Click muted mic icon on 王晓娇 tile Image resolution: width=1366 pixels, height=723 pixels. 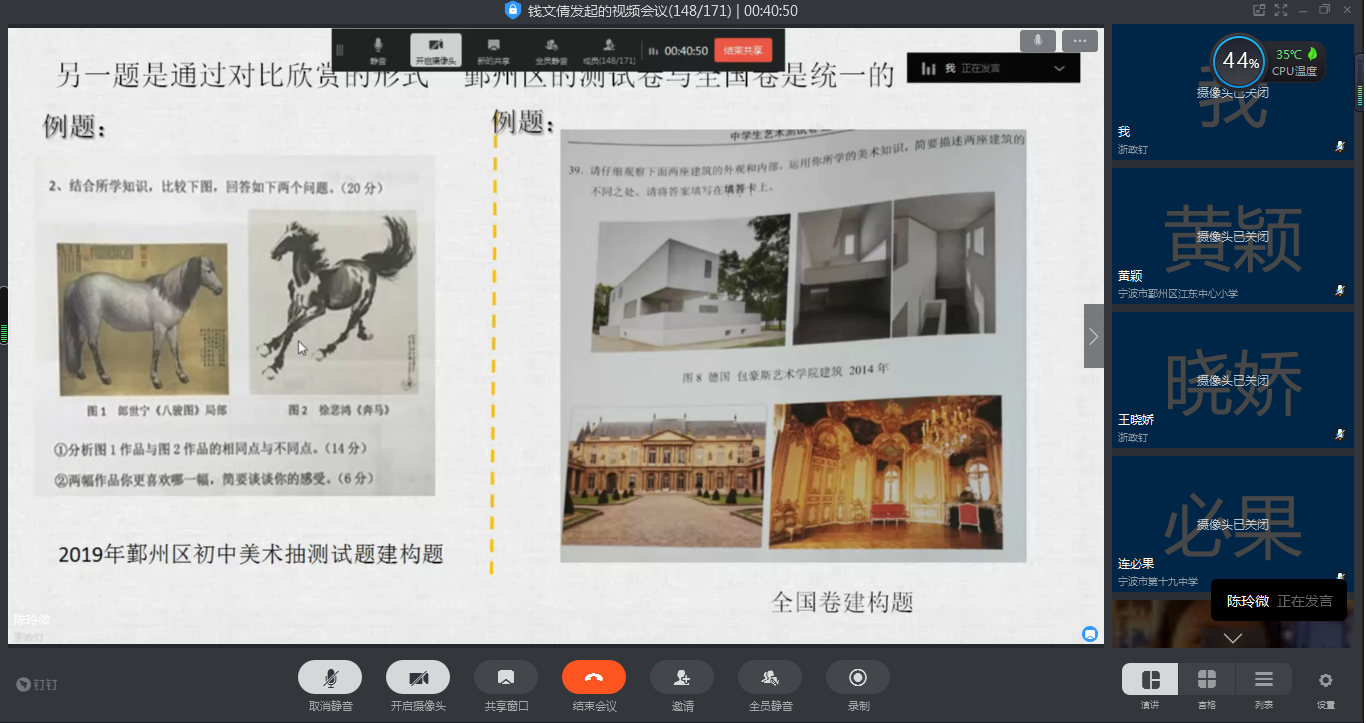click(x=1339, y=434)
